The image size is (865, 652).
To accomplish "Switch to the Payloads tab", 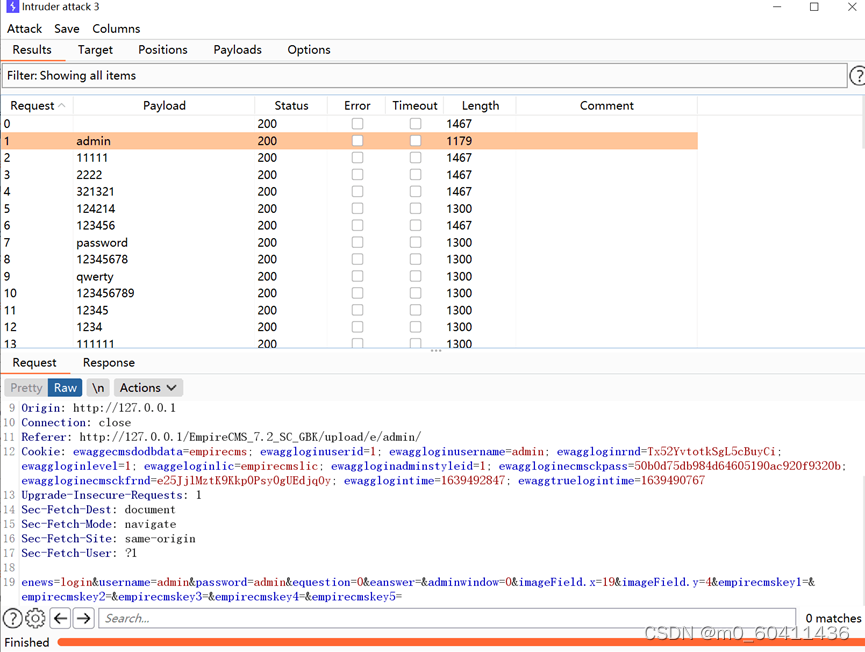I will [x=237, y=50].
